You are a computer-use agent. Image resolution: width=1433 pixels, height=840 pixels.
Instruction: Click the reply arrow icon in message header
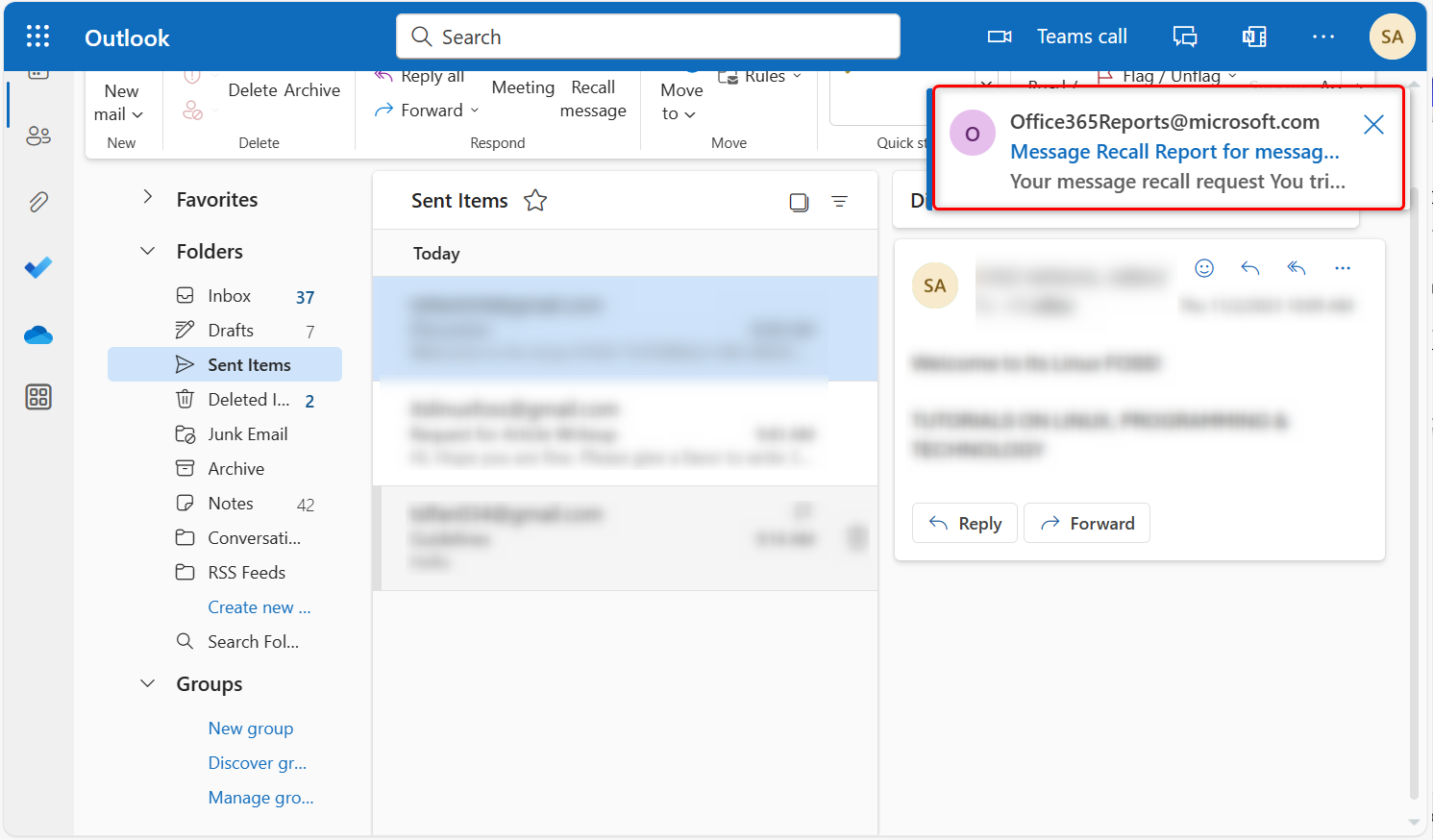pos(1250,268)
